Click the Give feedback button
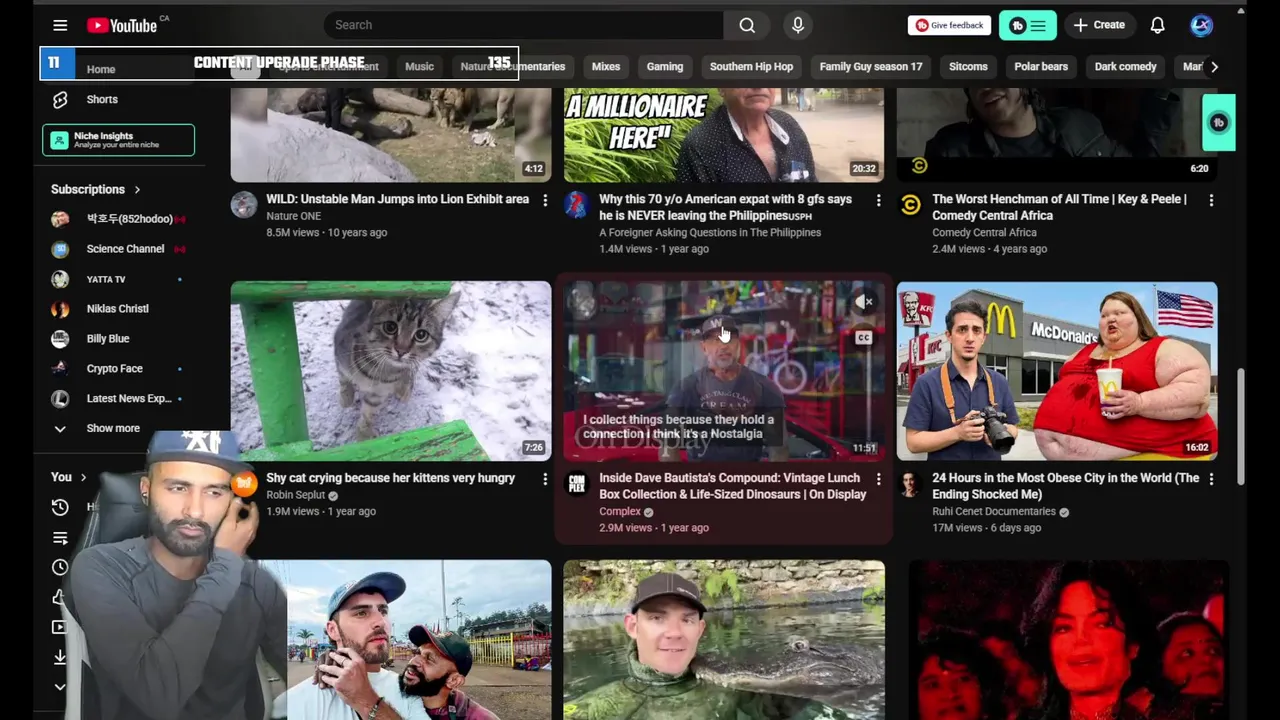This screenshot has width=1280, height=720. pyautogui.click(x=949, y=25)
